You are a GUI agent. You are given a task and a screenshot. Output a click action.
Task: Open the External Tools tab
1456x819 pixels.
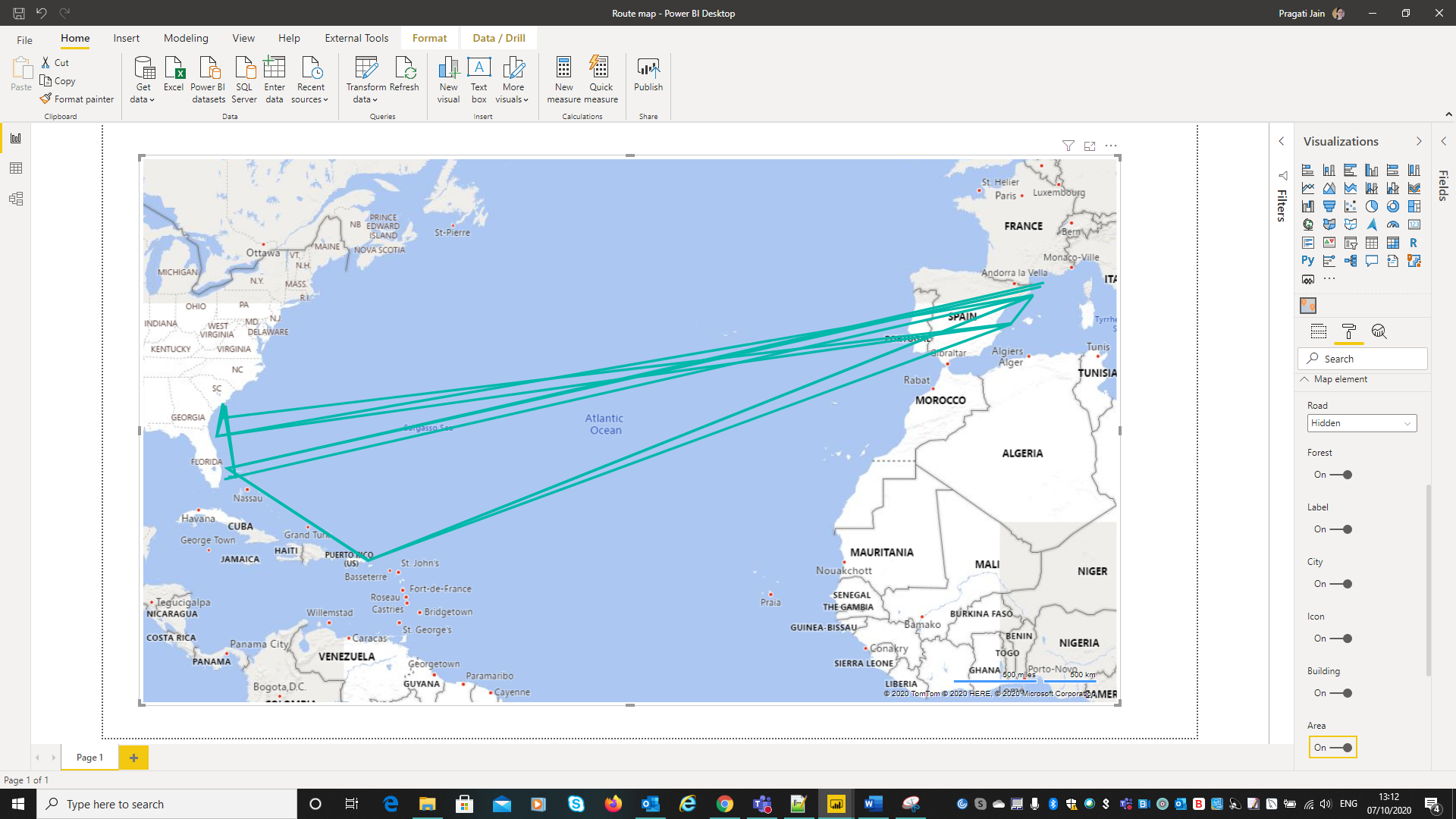(x=356, y=38)
